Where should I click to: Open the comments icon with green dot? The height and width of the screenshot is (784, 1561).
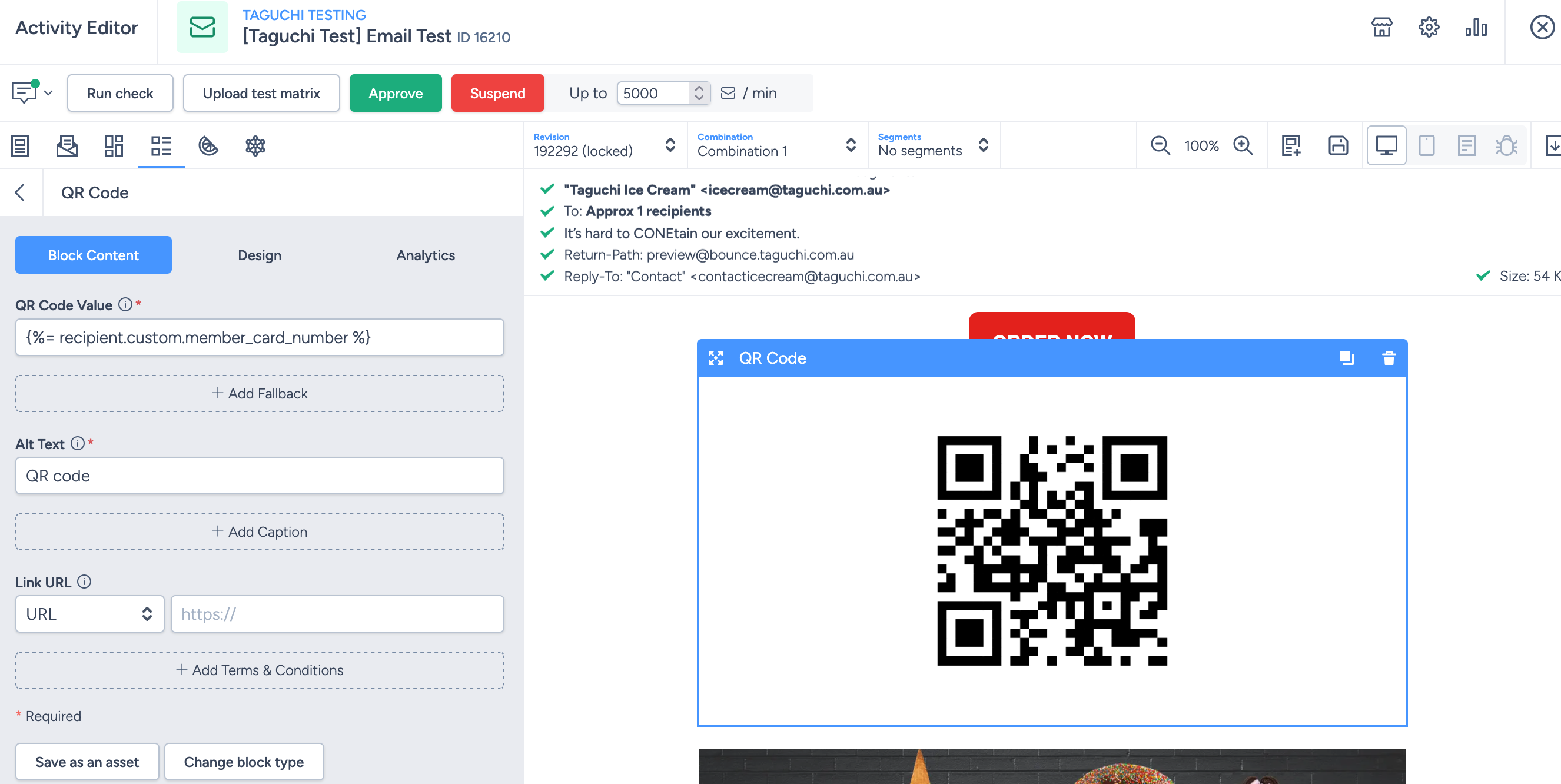pos(24,92)
